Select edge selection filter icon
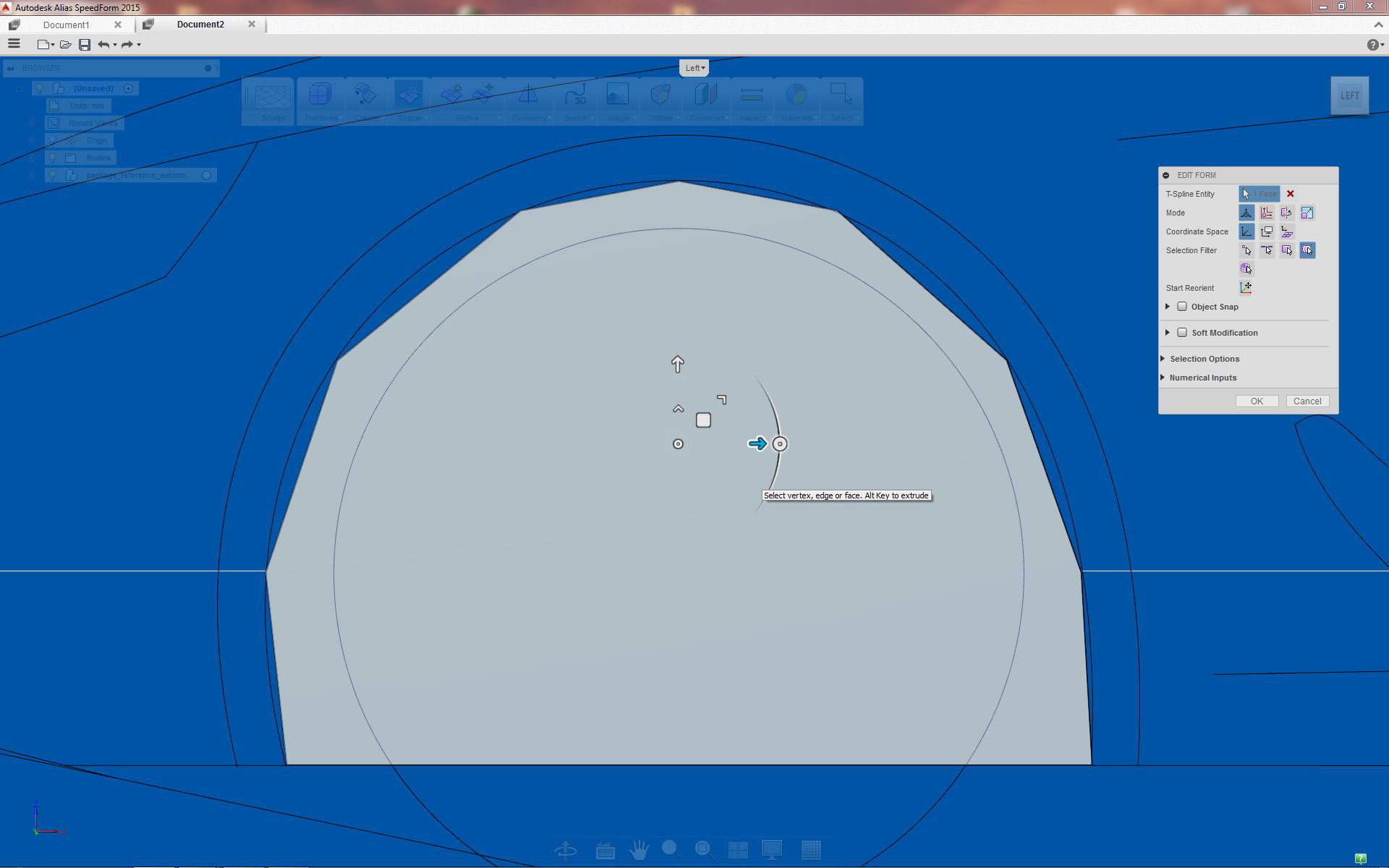This screenshot has width=1389, height=868. (x=1267, y=250)
